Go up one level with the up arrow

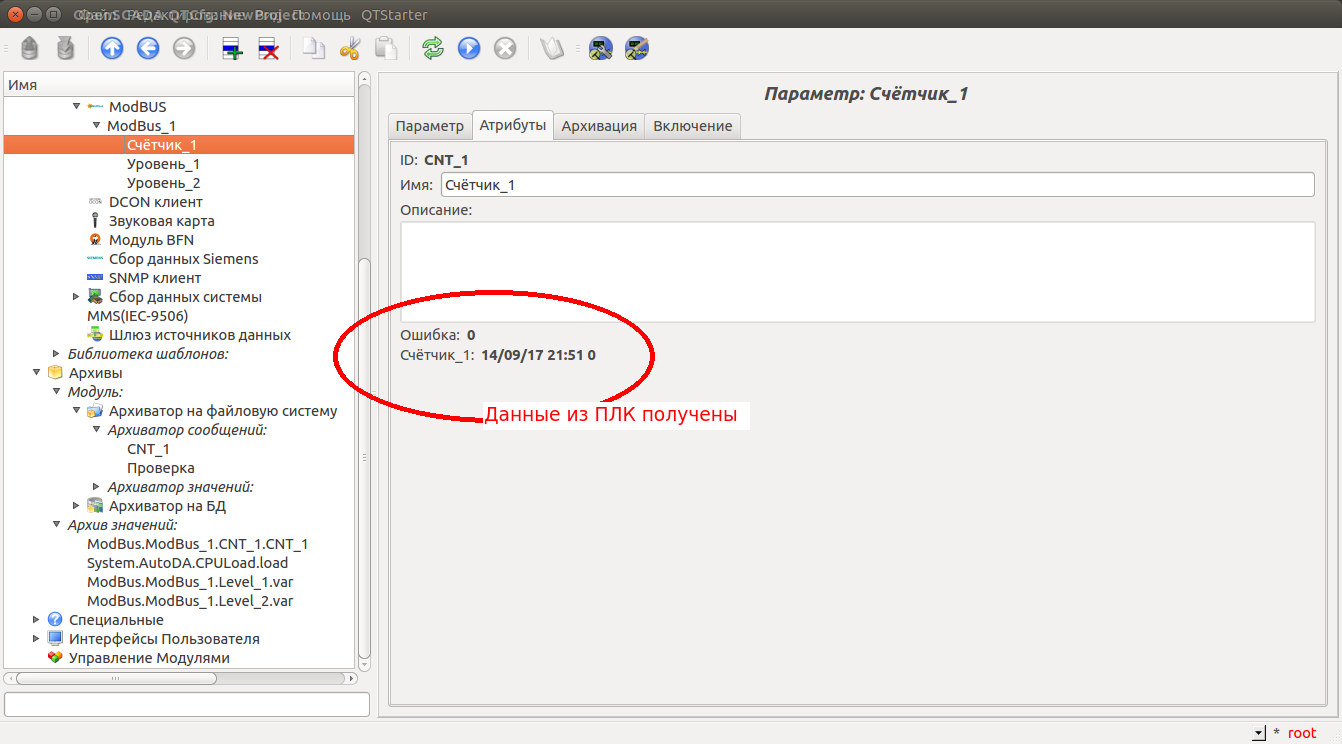click(x=112, y=48)
